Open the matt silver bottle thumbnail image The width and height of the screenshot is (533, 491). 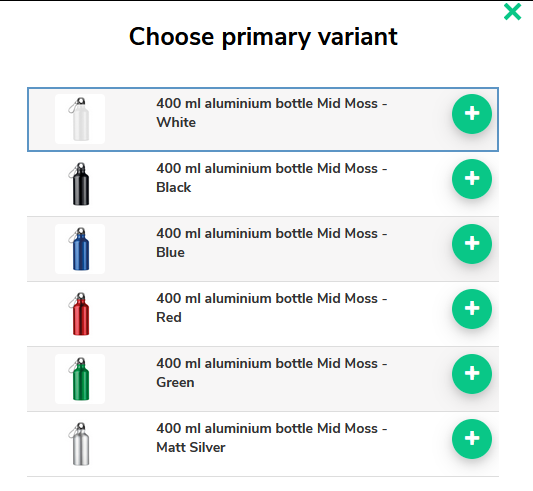[80, 444]
